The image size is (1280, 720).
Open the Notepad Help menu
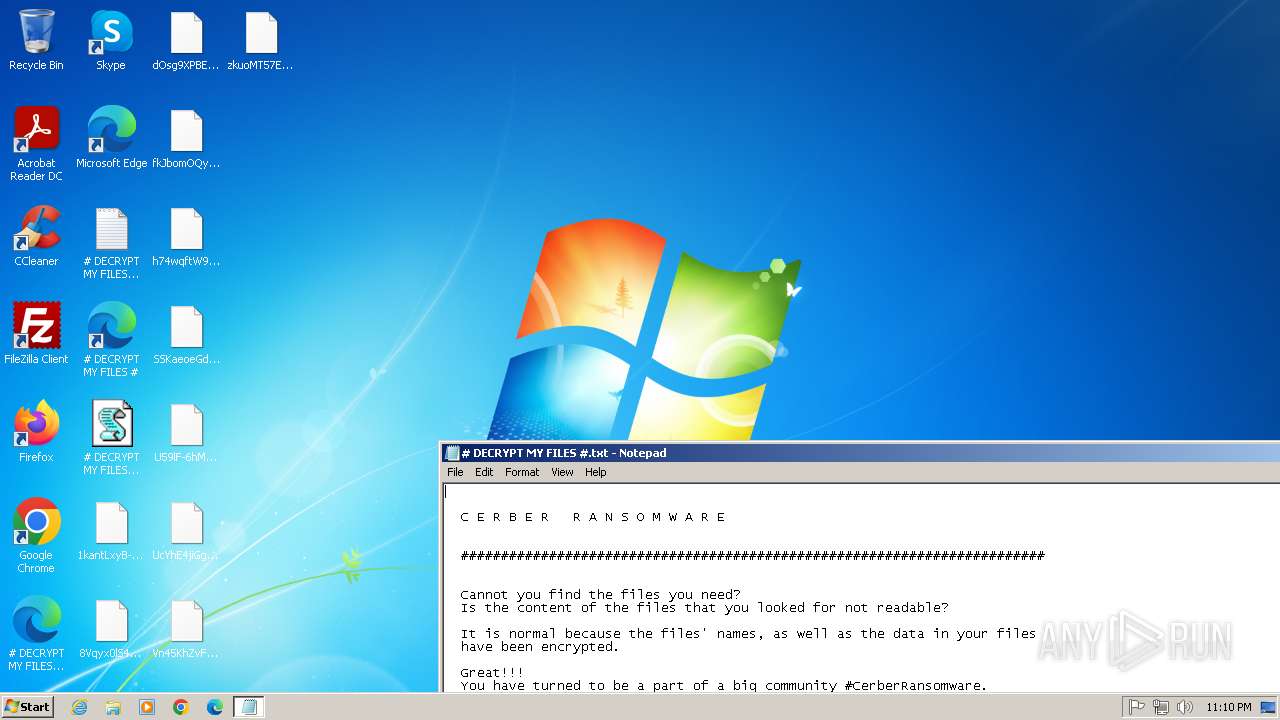[596, 472]
